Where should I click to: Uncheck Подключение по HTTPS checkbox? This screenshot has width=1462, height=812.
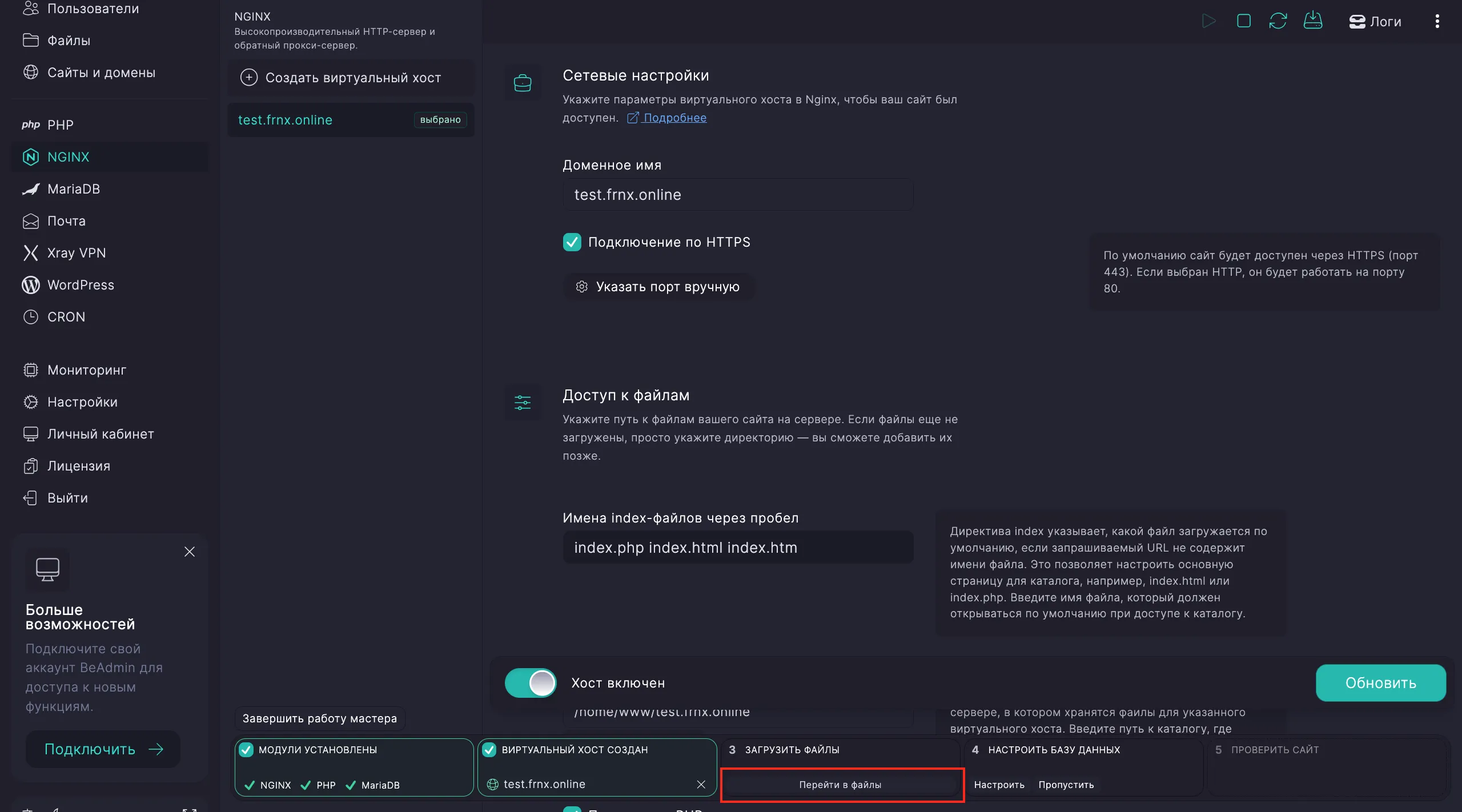click(x=572, y=242)
